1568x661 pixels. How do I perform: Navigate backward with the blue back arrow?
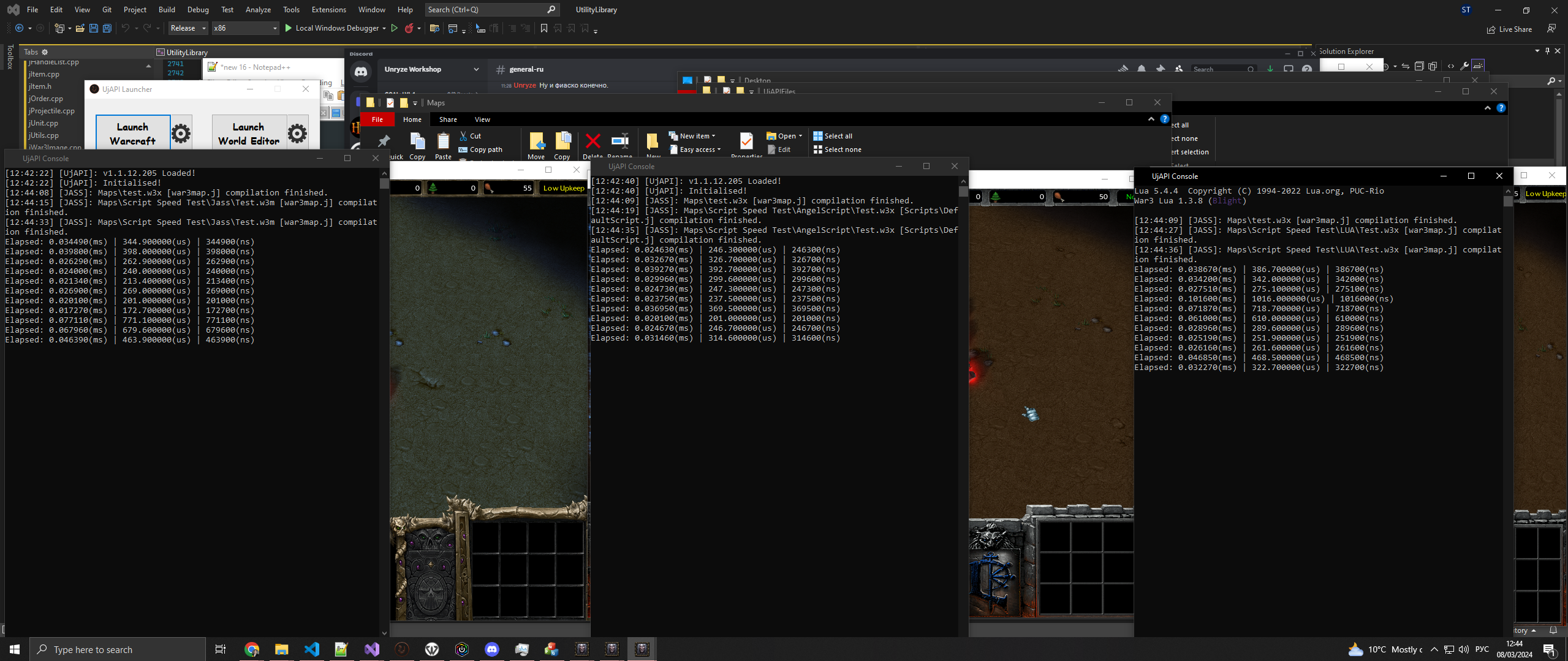click(20, 28)
